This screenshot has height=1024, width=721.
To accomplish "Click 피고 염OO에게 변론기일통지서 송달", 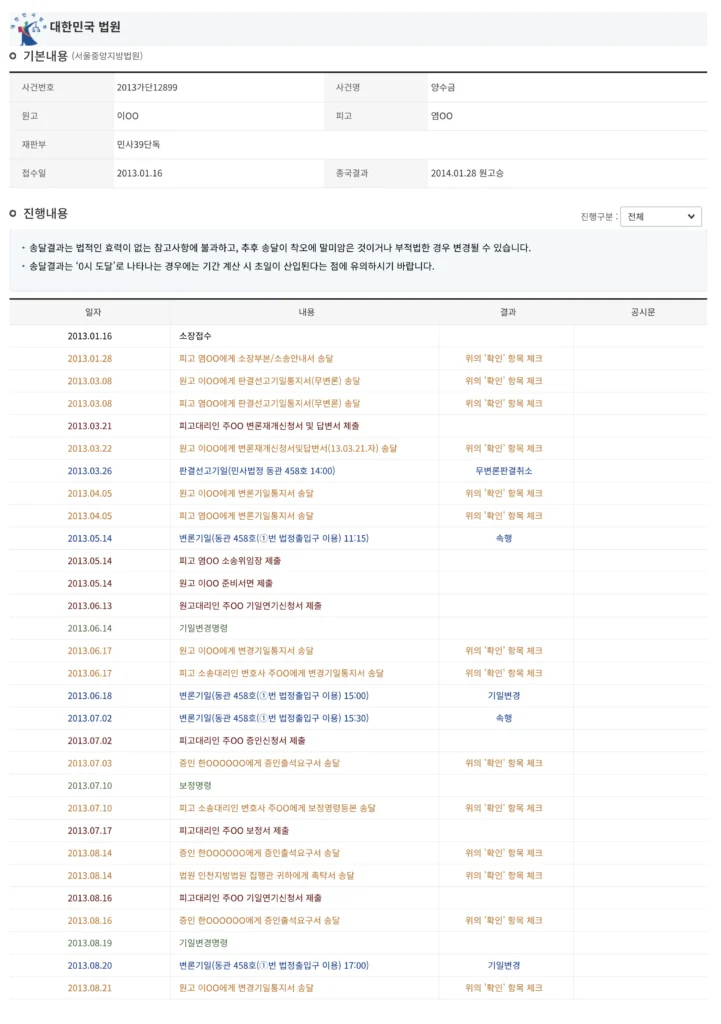I will [x=246, y=516].
